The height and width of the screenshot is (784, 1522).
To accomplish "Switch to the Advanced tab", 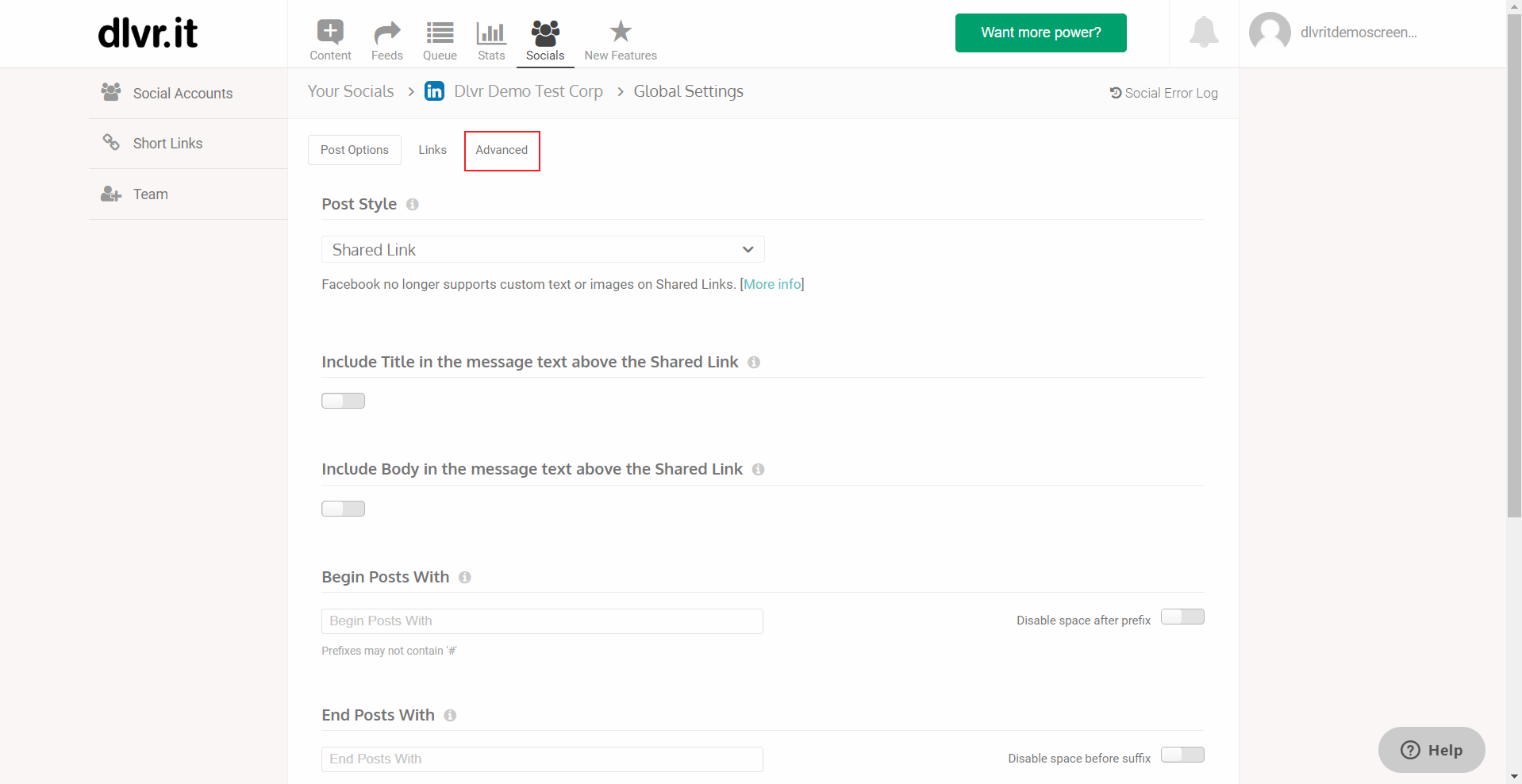I will tap(502, 150).
